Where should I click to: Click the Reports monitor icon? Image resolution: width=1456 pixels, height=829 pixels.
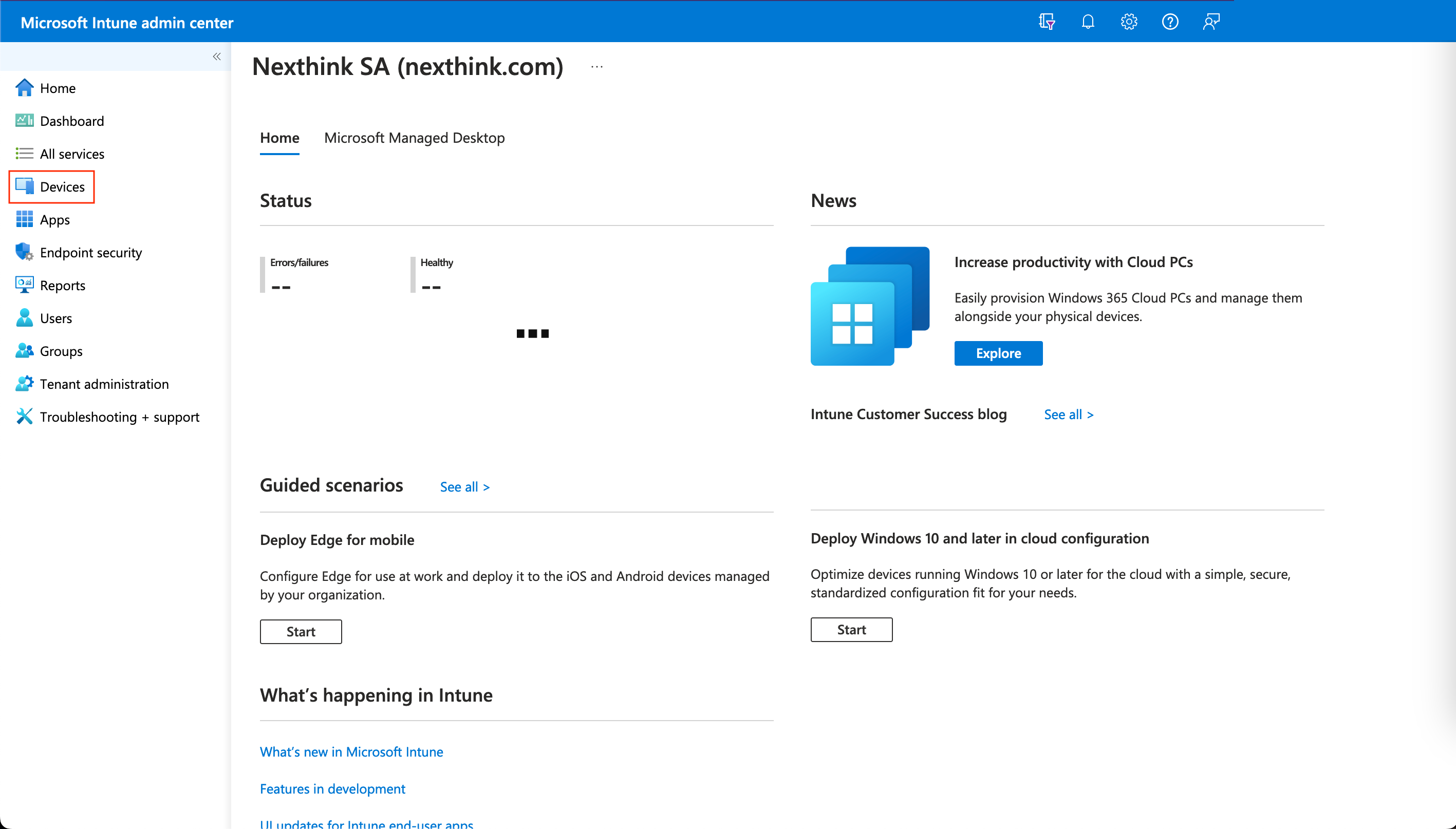point(24,285)
